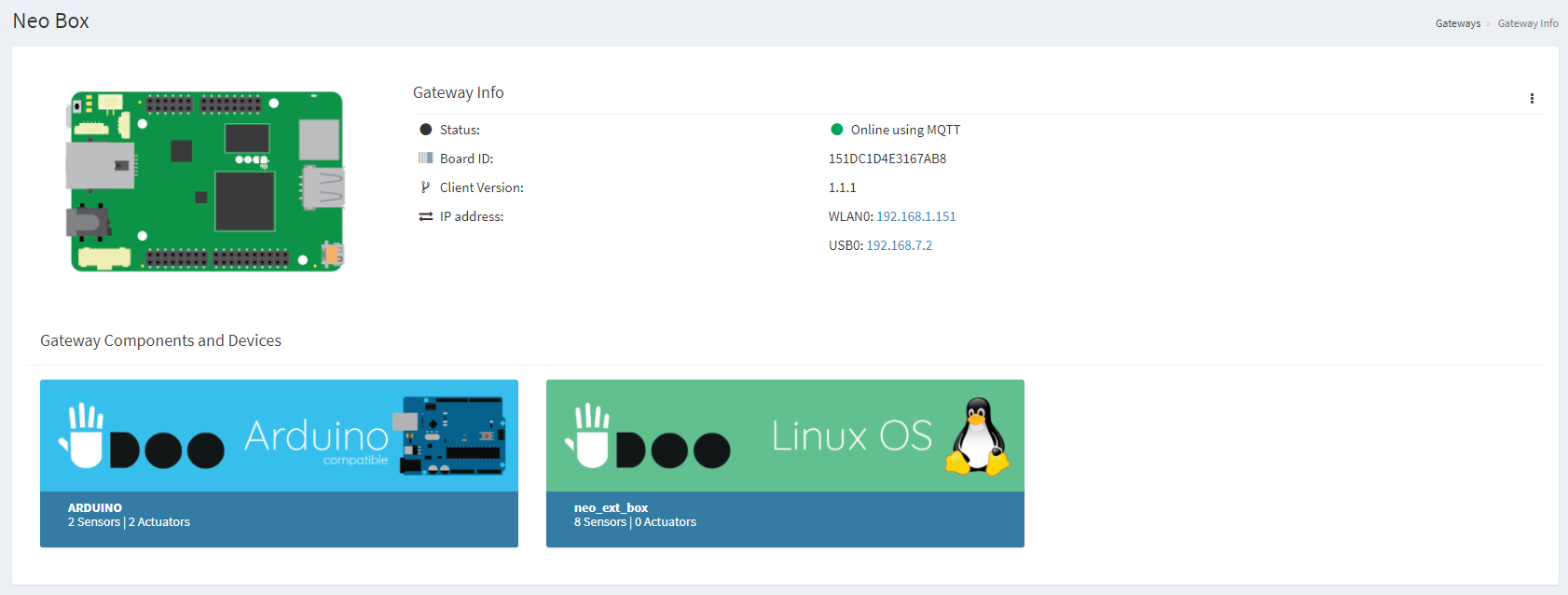Open the Arduino compatible component card
The width and height of the screenshot is (1568, 595).
pyautogui.click(x=279, y=464)
